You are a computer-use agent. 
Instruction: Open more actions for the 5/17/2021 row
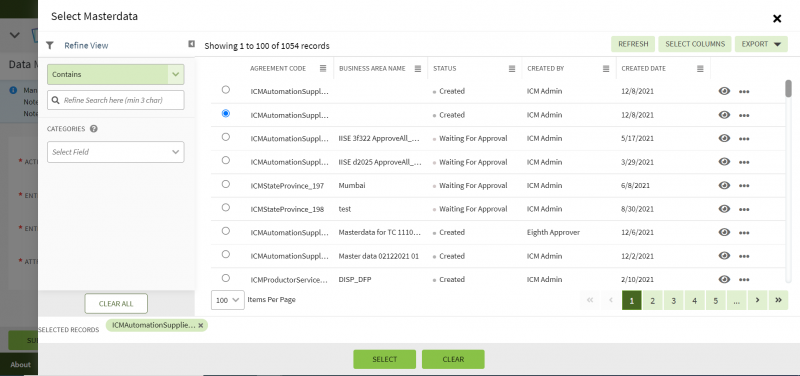(x=744, y=139)
